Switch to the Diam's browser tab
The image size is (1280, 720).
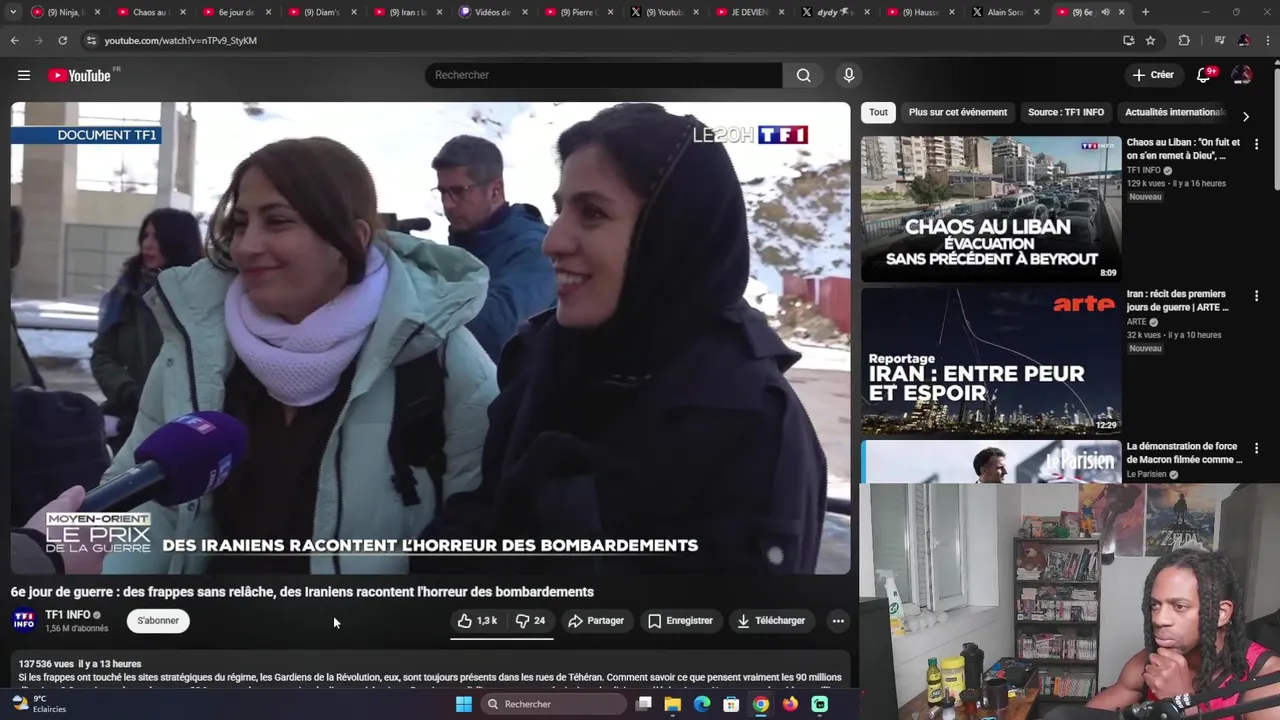[x=320, y=12]
